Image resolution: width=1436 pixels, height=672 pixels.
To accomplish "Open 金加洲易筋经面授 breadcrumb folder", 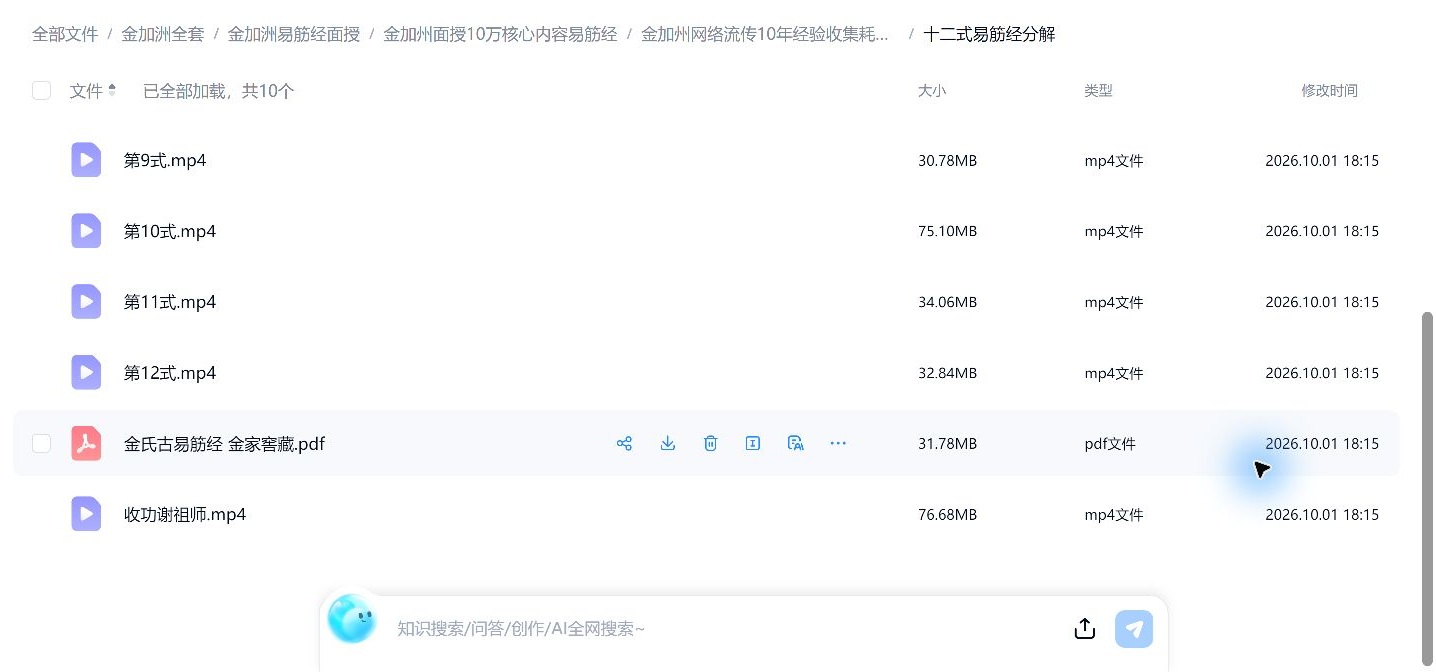I will [294, 34].
